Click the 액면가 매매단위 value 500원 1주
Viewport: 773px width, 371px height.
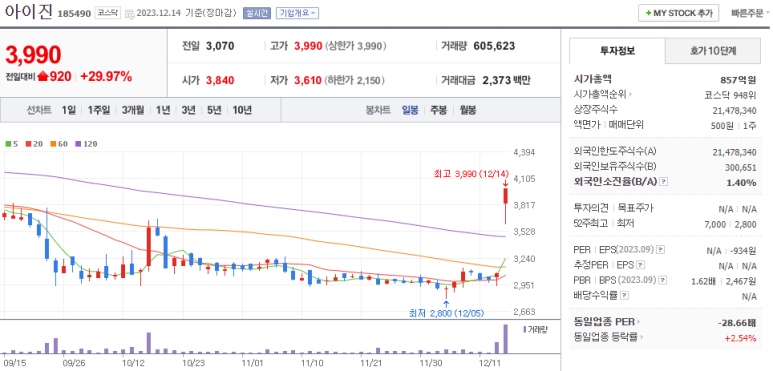734,126
